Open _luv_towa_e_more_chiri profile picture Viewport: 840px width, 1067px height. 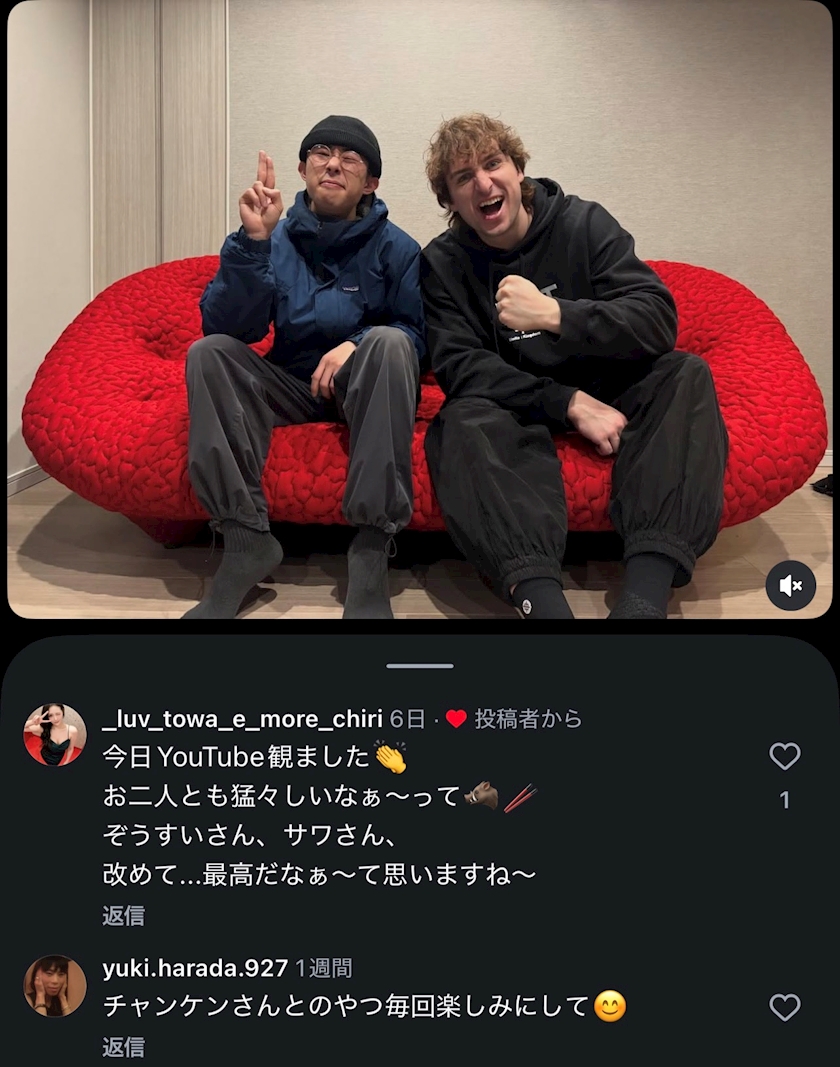pyautogui.click(x=54, y=735)
